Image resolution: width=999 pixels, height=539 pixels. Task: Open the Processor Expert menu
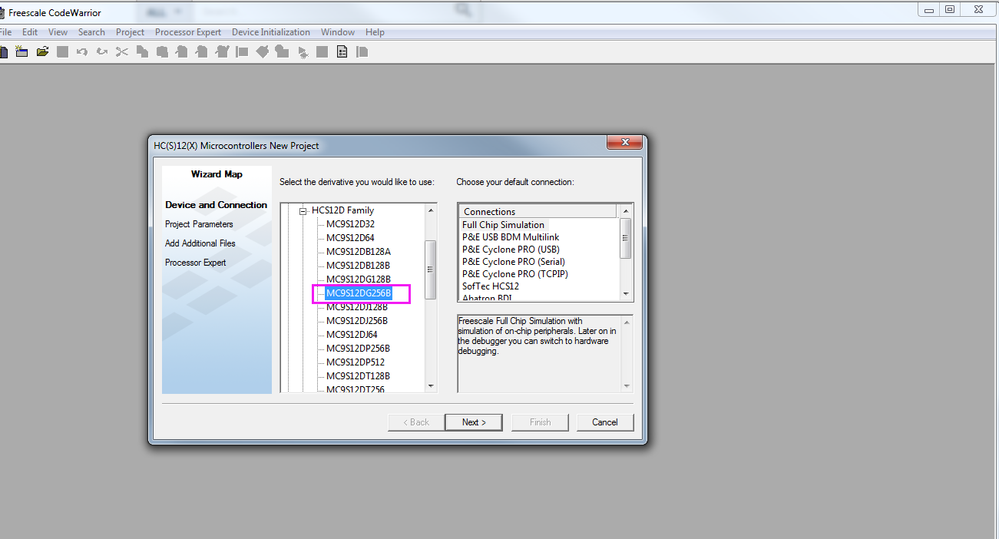point(188,32)
